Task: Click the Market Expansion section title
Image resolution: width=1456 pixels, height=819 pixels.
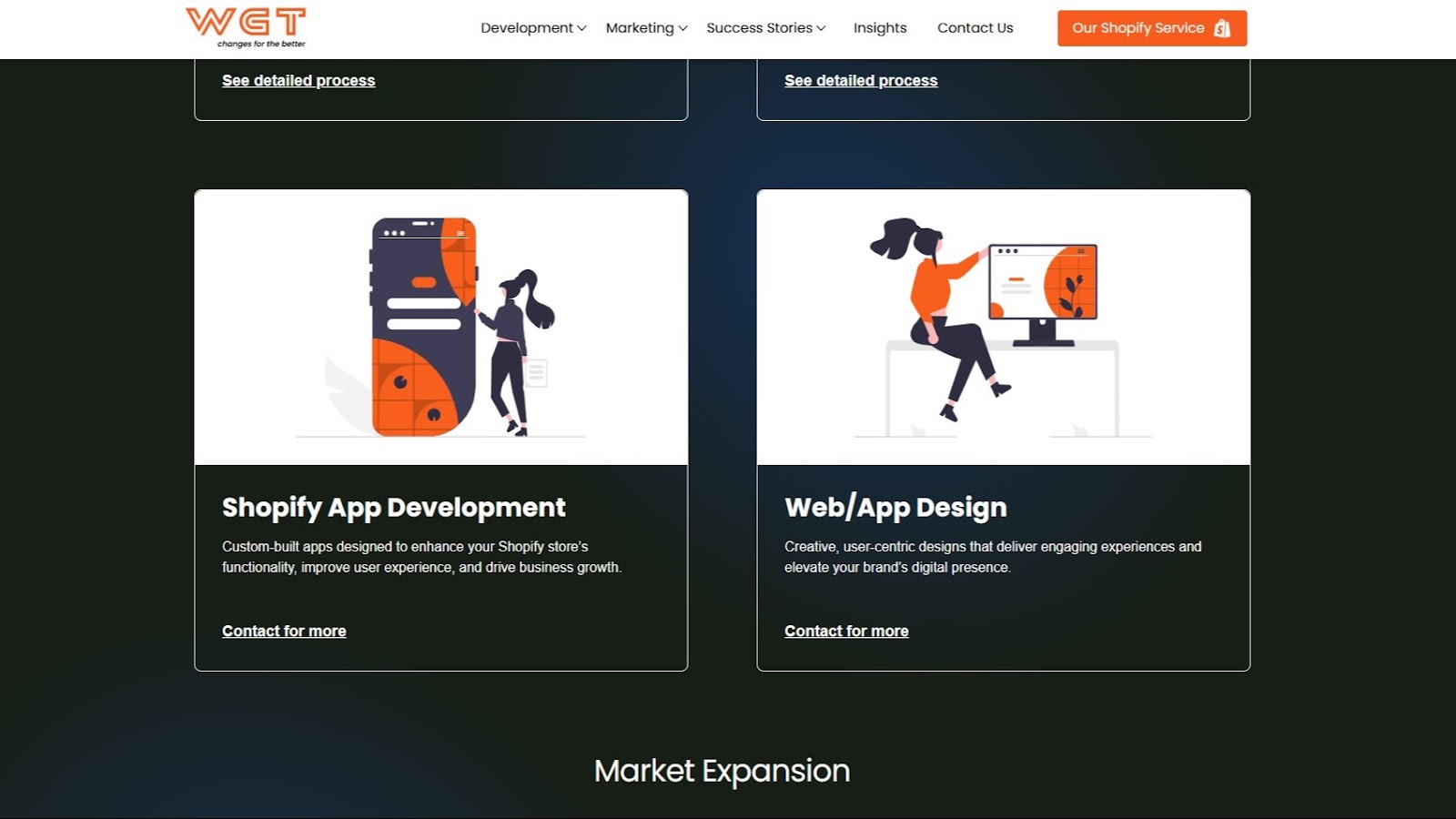Action: [x=722, y=771]
